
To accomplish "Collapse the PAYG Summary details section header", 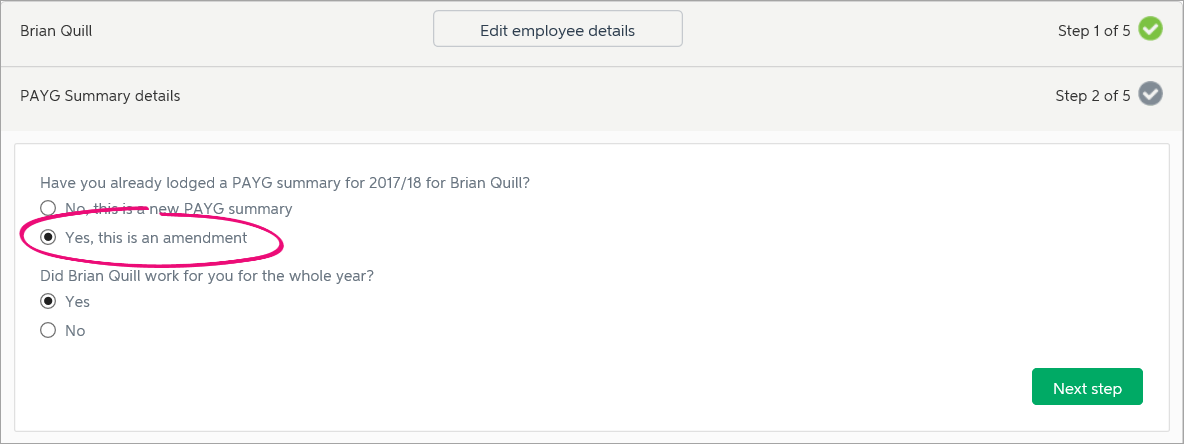I will (592, 97).
